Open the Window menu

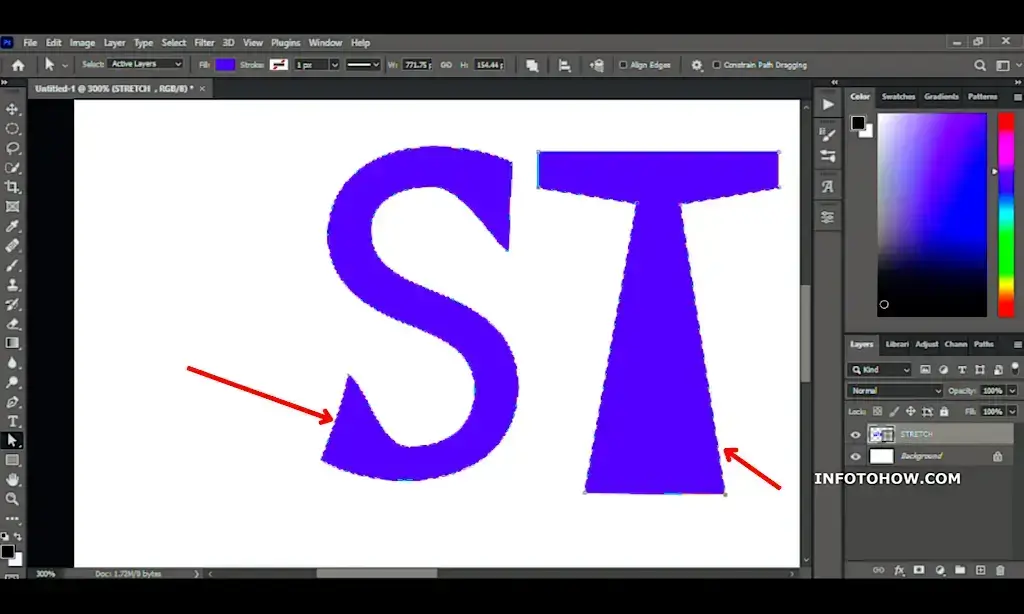[325, 43]
